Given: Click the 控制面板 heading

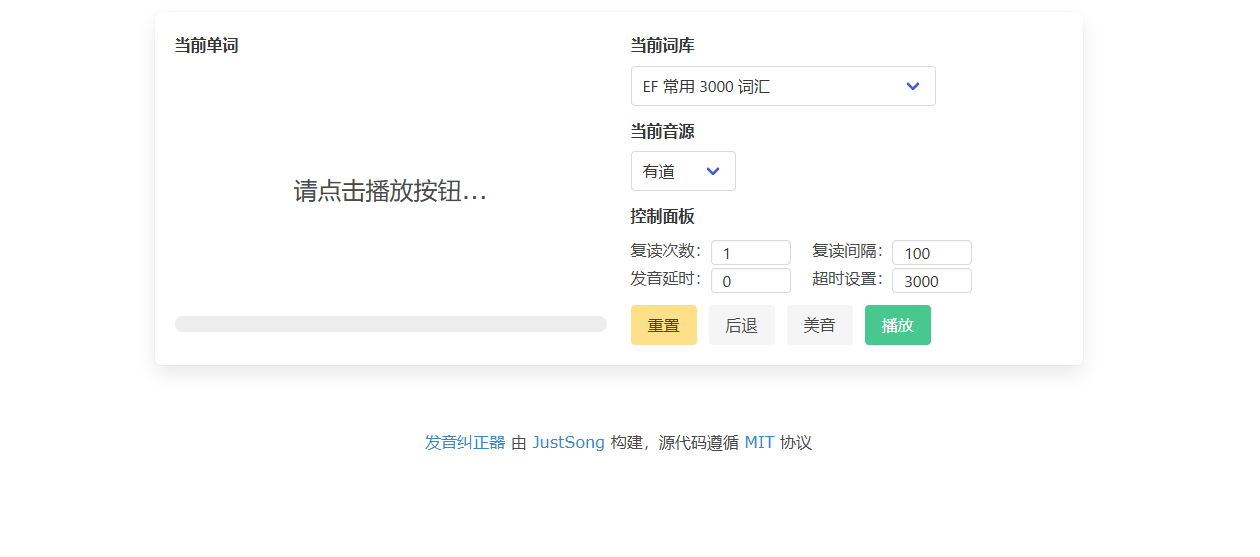Looking at the screenshot, I should [662, 216].
